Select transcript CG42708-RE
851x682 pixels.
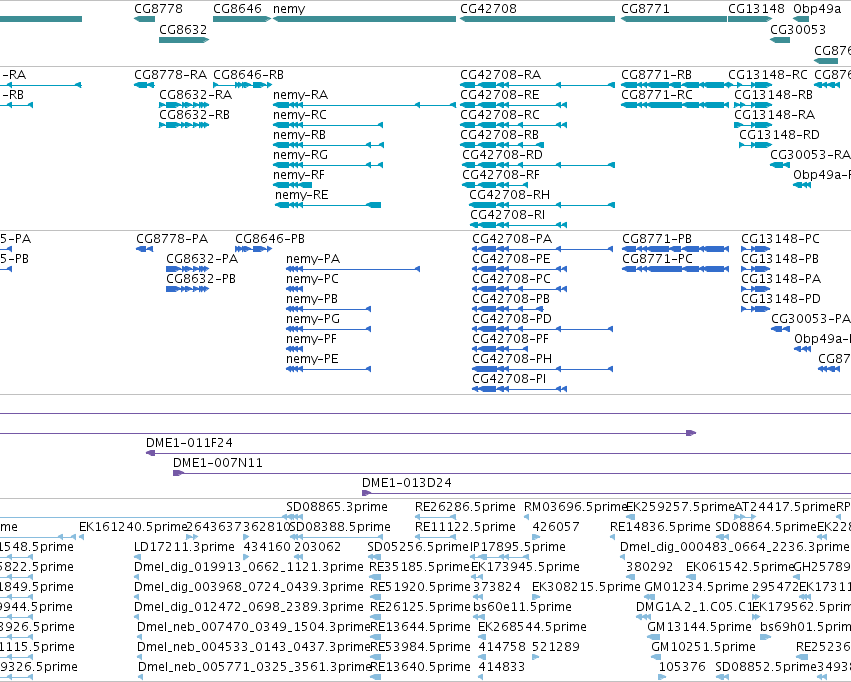pyautogui.click(x=513, y=105)
